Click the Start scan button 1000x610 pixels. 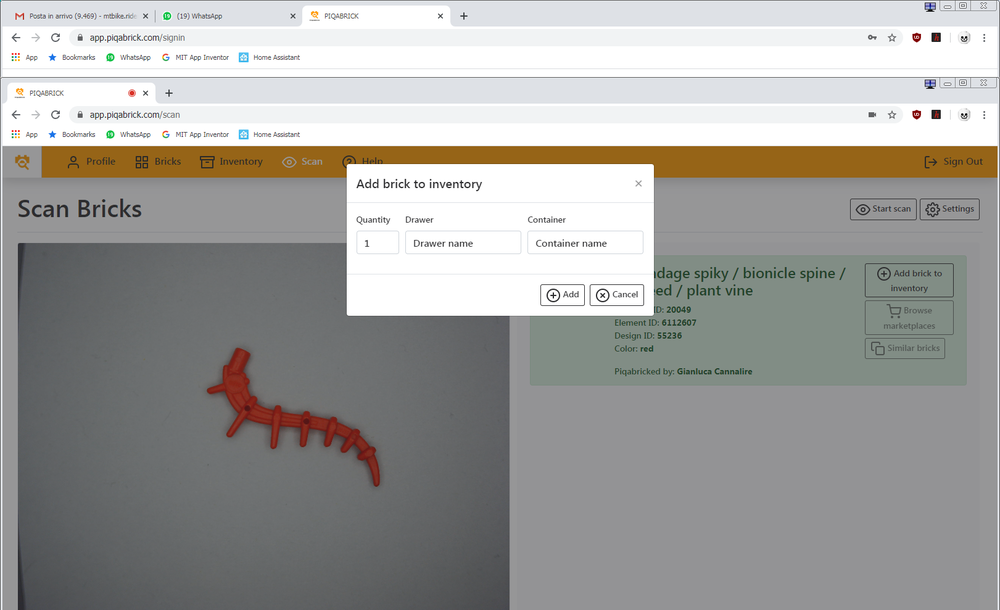tap(883, 209)
